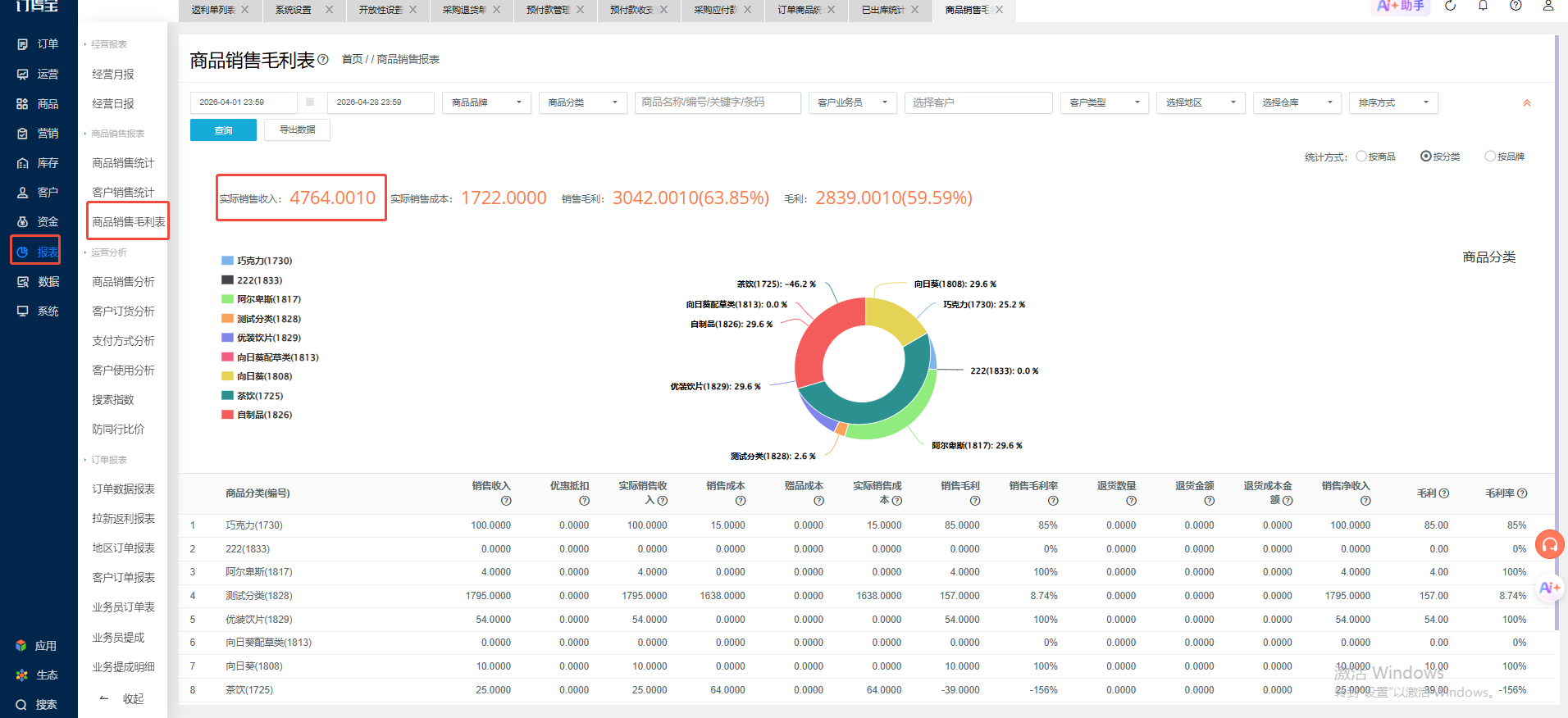Screen dimensions: 1568x718
Task: Click the help icon beside page title
Action: point(323,59)
